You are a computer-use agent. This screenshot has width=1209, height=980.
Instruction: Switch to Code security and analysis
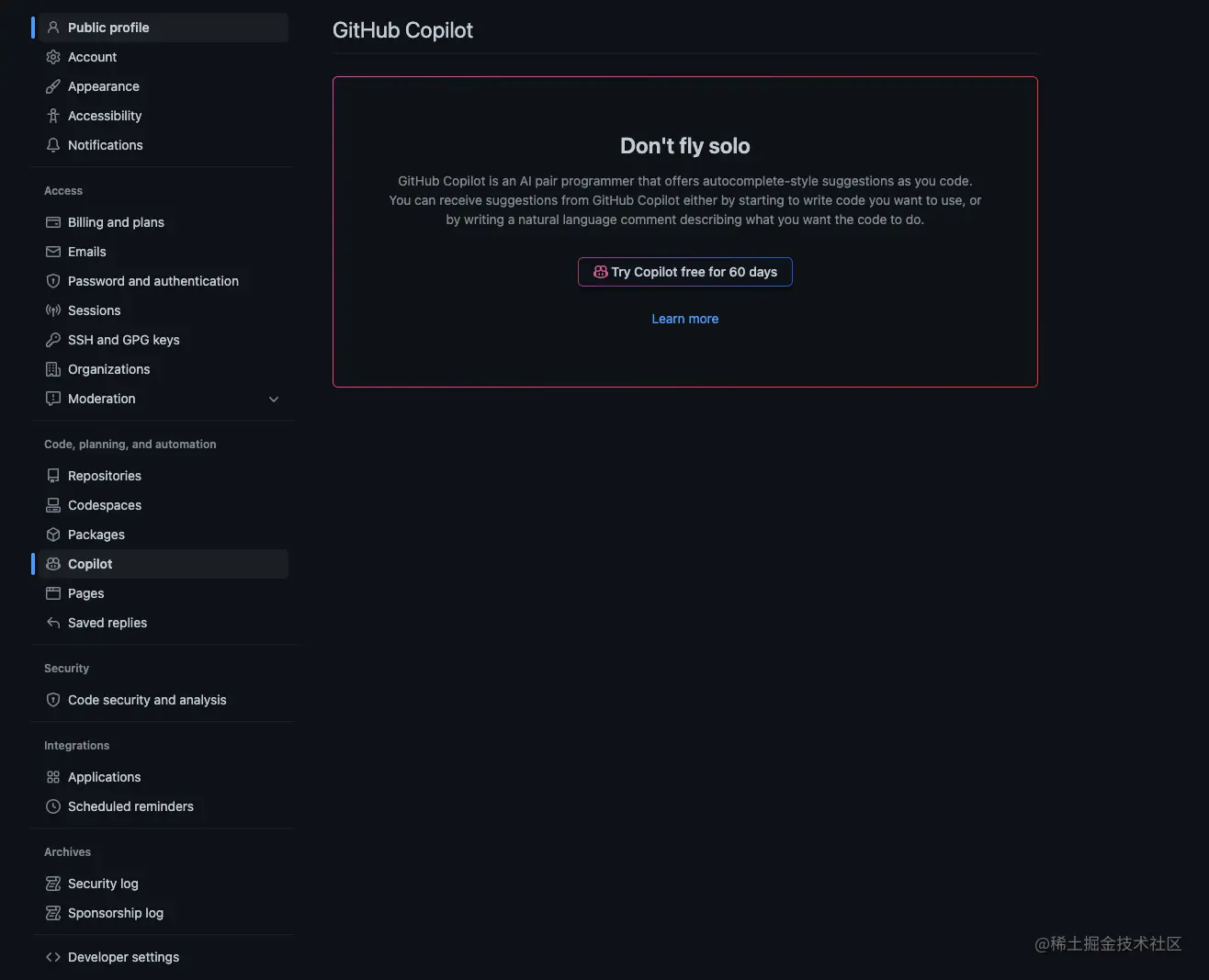pos(146,699)
